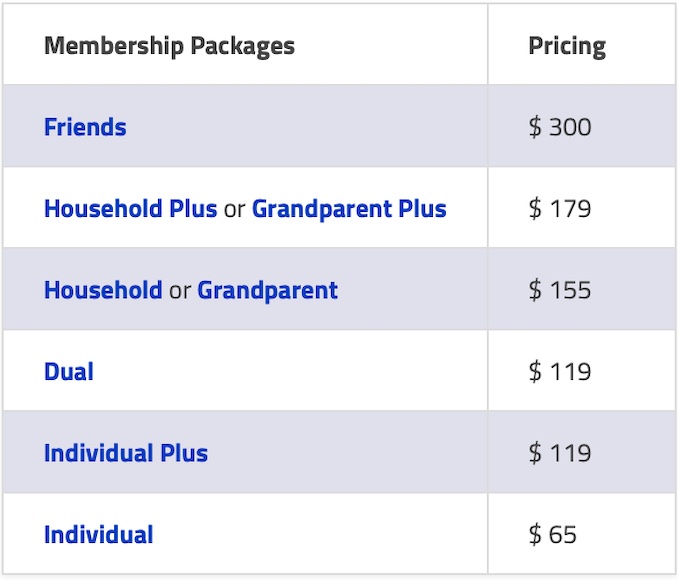Click the Pricing column header
The height and width of the screenshot is (580, 678).
coord(567,46)
